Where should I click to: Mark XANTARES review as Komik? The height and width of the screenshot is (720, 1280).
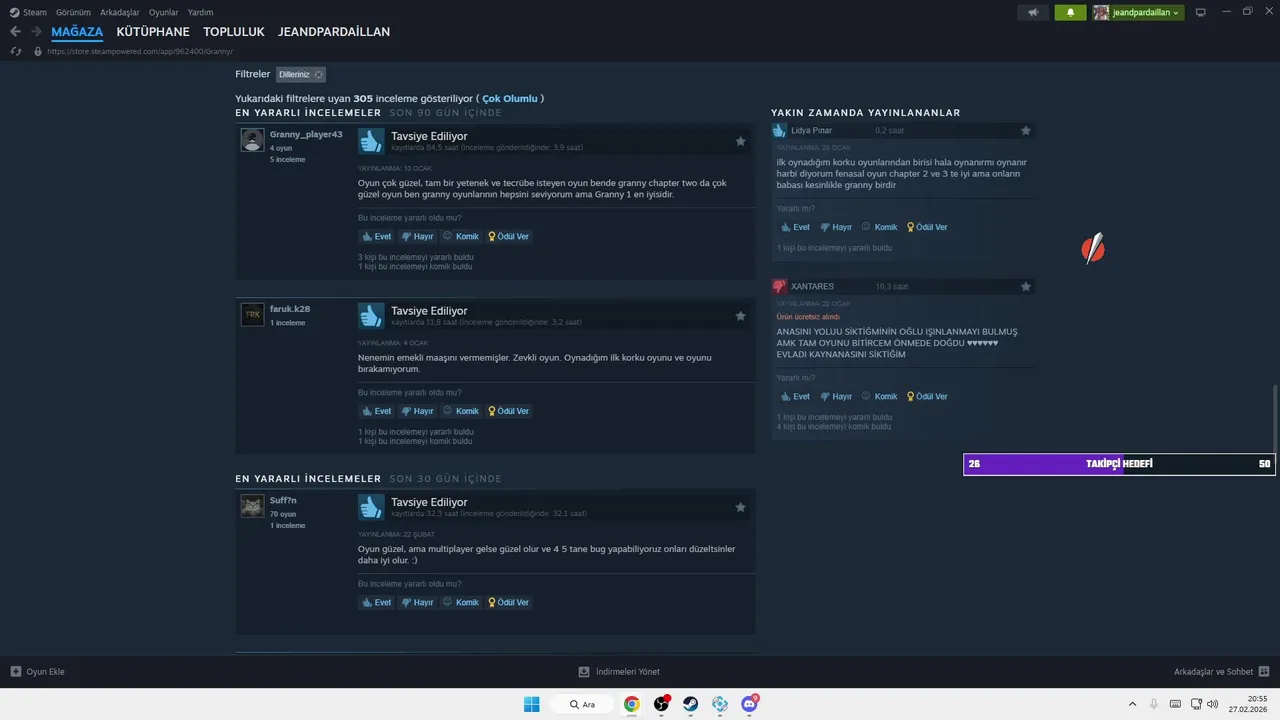[x=880, y=397]
